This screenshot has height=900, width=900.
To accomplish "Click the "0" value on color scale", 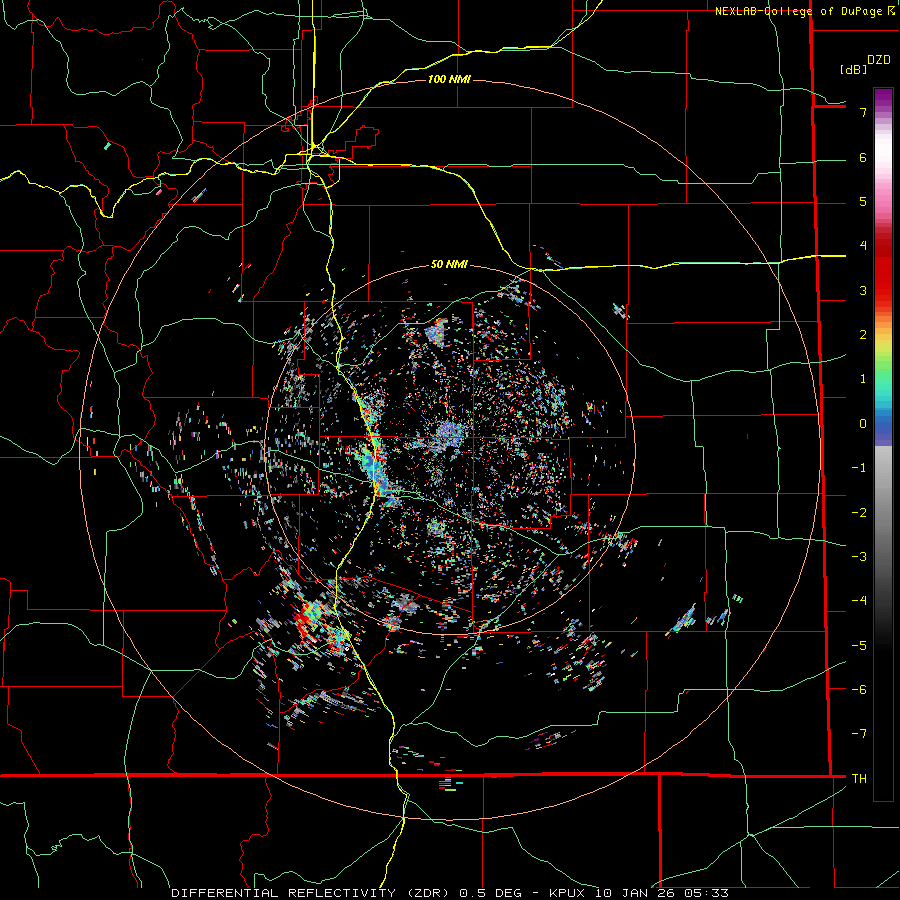I will tap(863, 424).
